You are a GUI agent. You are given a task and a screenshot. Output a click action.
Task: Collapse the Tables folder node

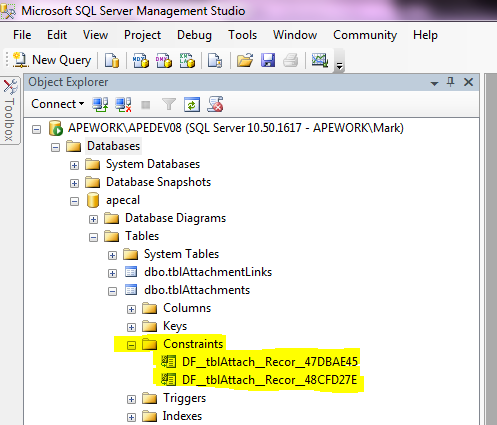(93, 237)
